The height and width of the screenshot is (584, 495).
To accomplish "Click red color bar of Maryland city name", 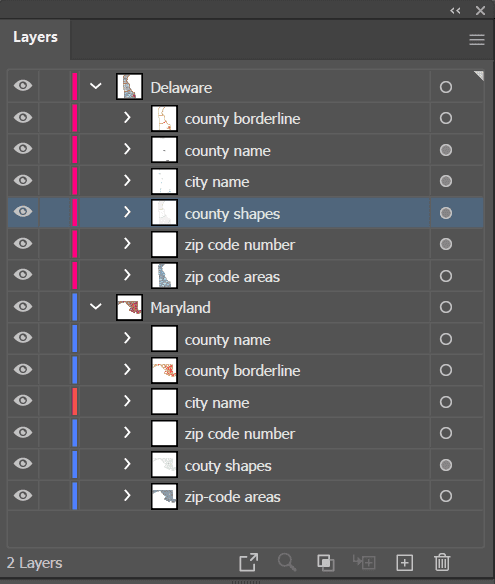I will click(x=75, y=402).
